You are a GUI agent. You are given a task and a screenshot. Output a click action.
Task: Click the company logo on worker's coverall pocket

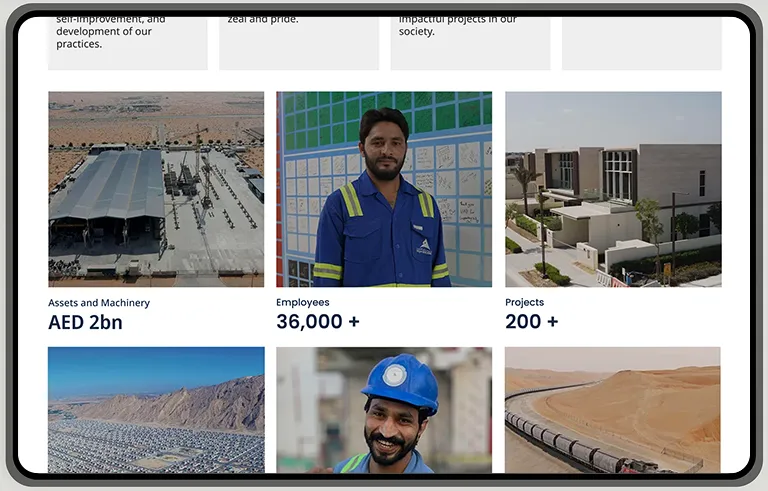coord(424,246)
